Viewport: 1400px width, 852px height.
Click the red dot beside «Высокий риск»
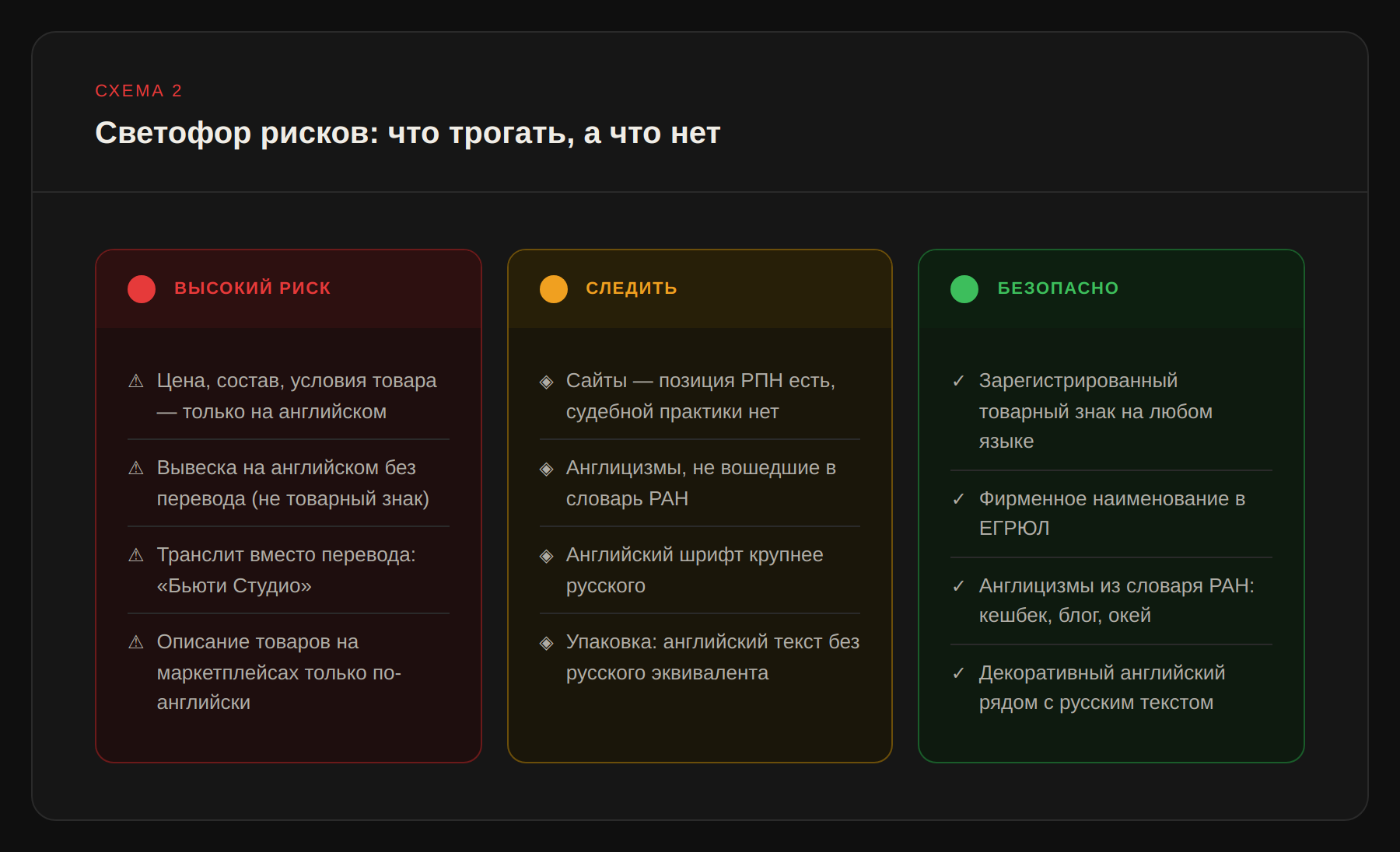coord(142,289)
